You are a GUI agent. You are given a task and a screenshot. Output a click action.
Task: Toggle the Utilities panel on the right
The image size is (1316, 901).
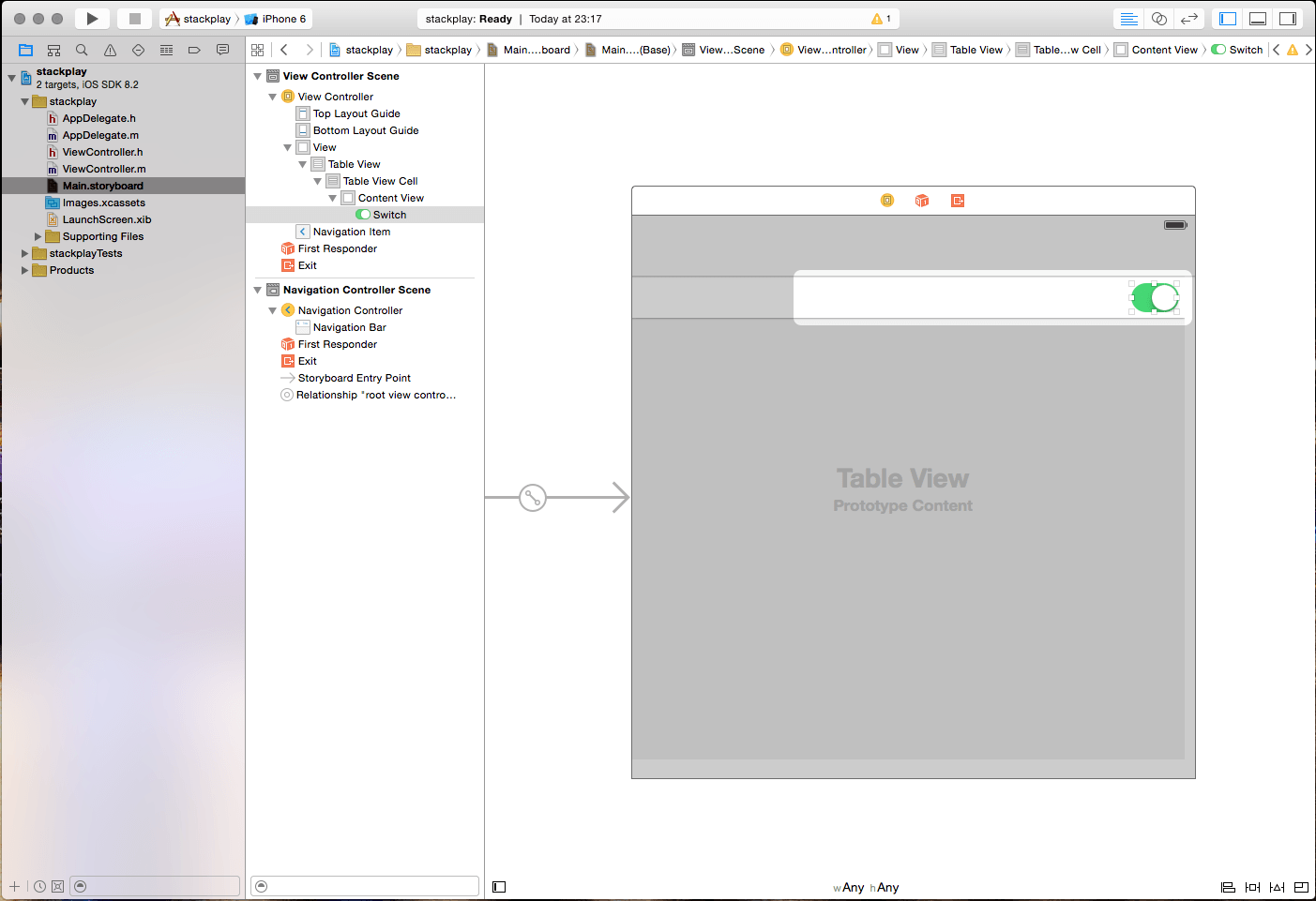tap(1288, 19)
